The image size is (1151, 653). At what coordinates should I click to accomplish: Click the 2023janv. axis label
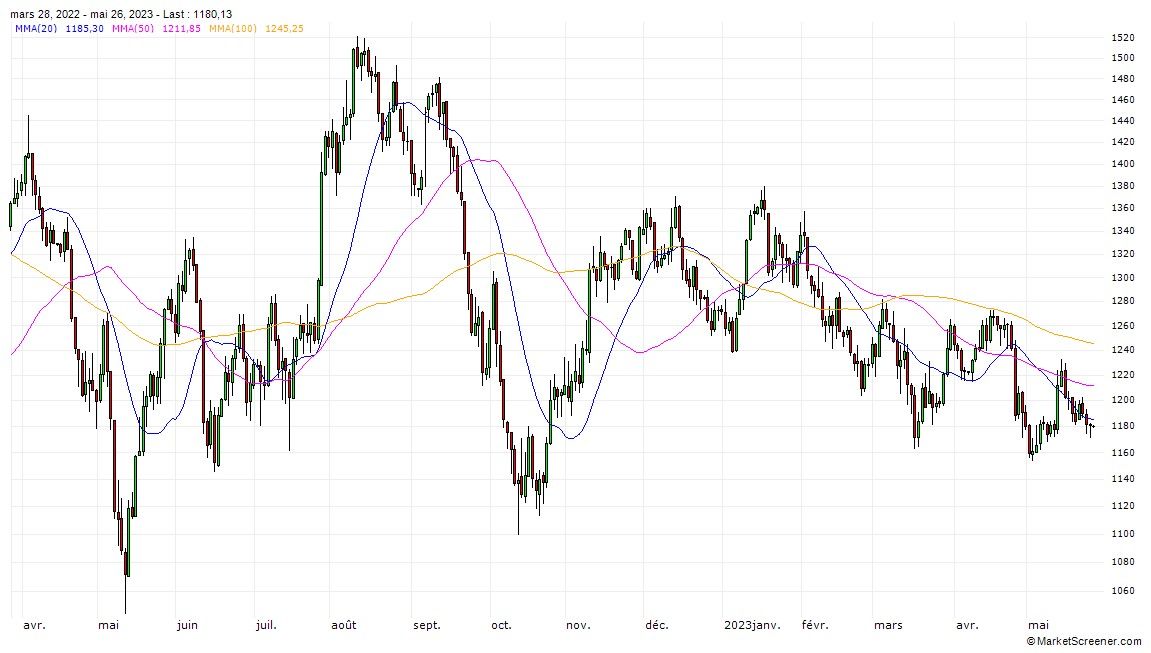(x=750, y=626)
